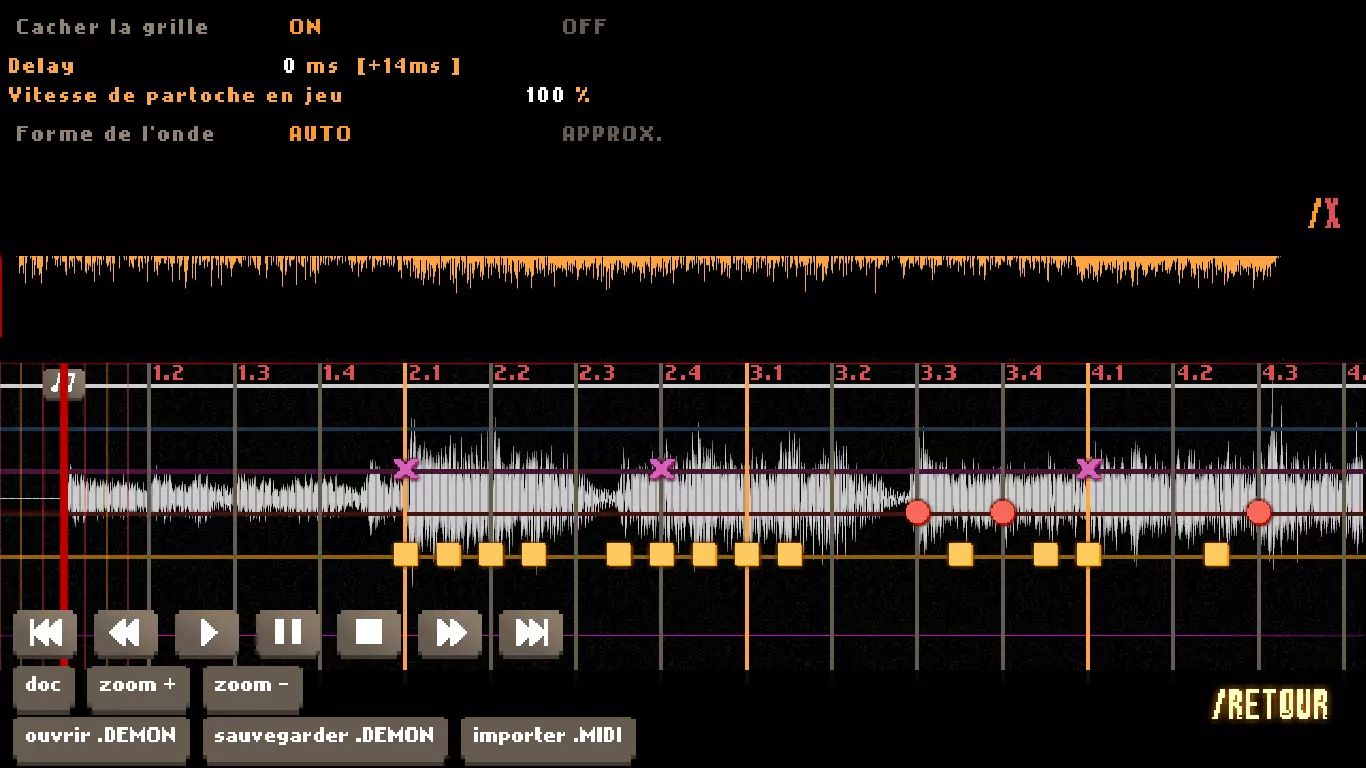Click the orange waveform overview strip
Screen dimensions: 1366x768
[648, 272]
